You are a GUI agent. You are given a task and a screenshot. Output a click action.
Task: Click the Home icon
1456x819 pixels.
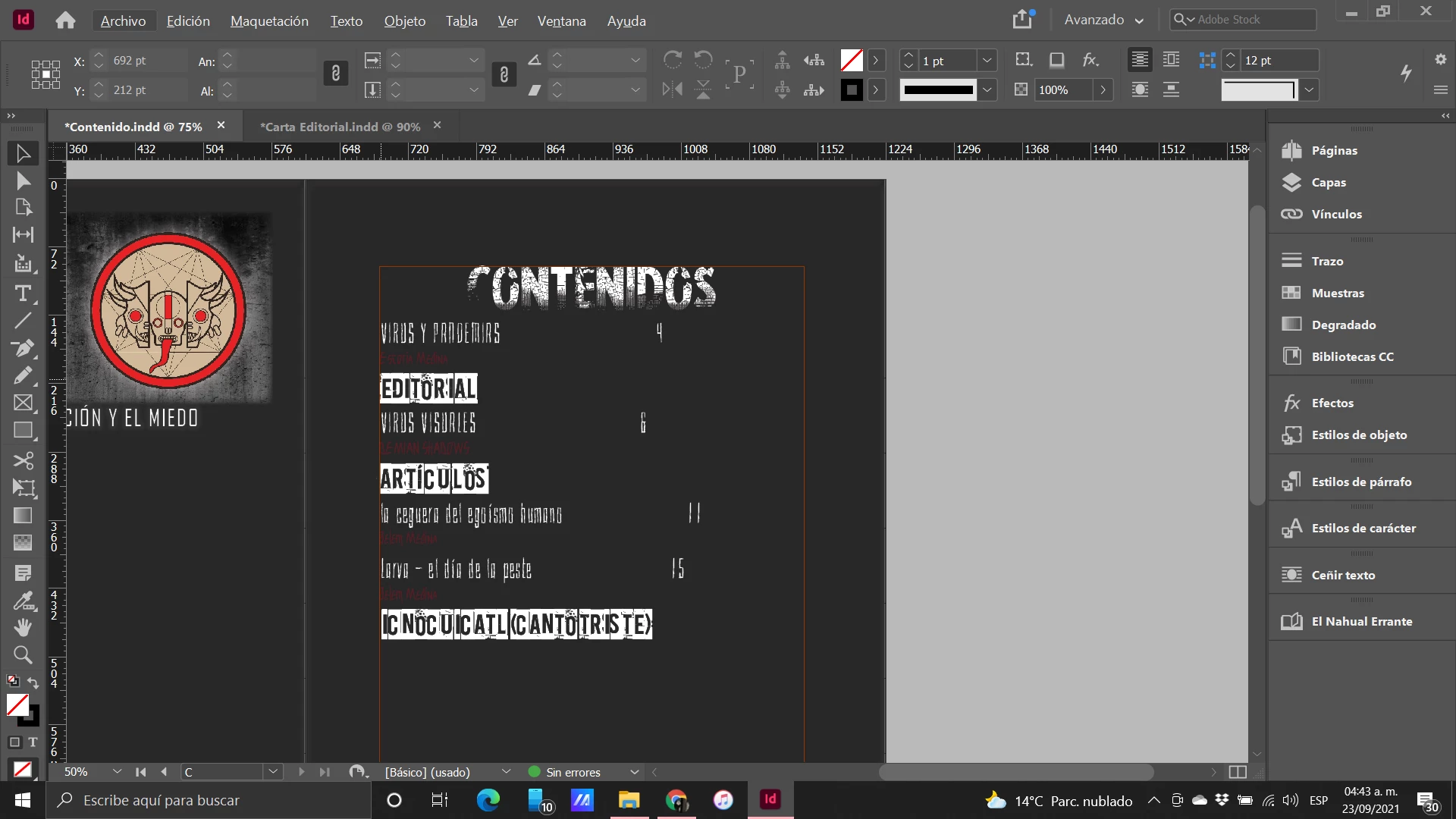65,20
